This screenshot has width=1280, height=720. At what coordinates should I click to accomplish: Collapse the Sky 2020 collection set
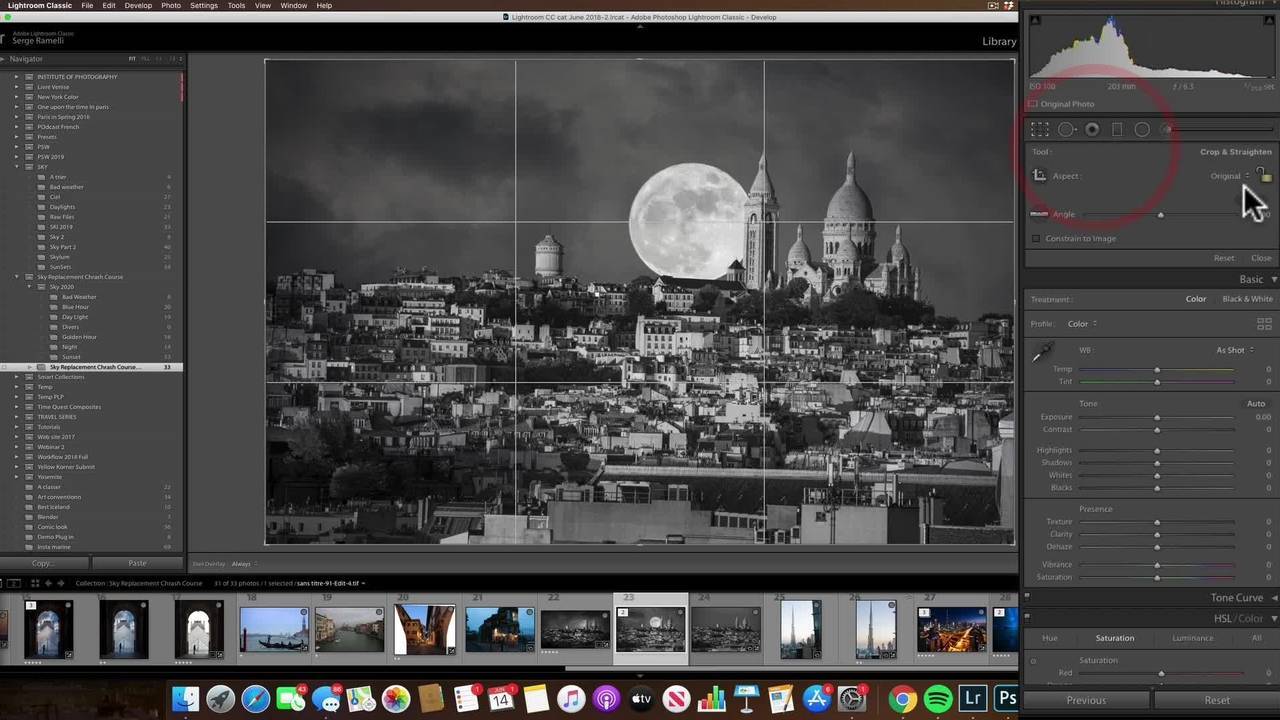point(29,287)
